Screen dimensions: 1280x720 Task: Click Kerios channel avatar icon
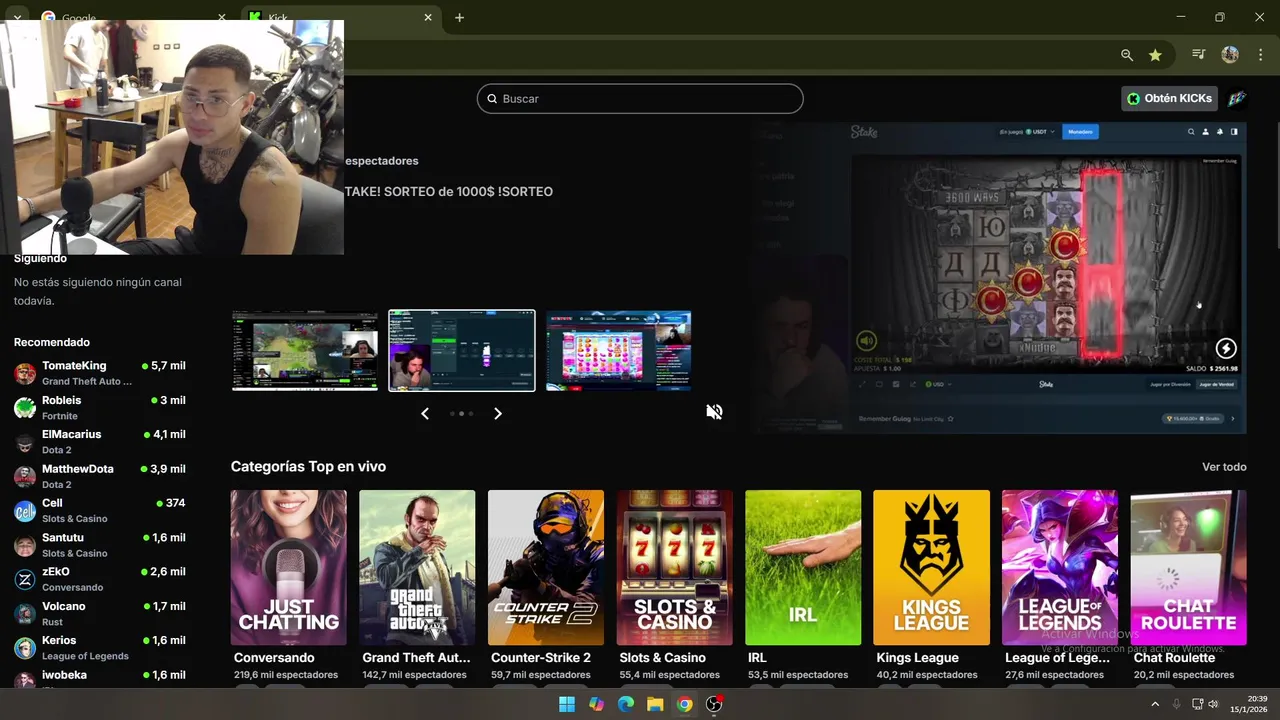[x=25, y=648]
